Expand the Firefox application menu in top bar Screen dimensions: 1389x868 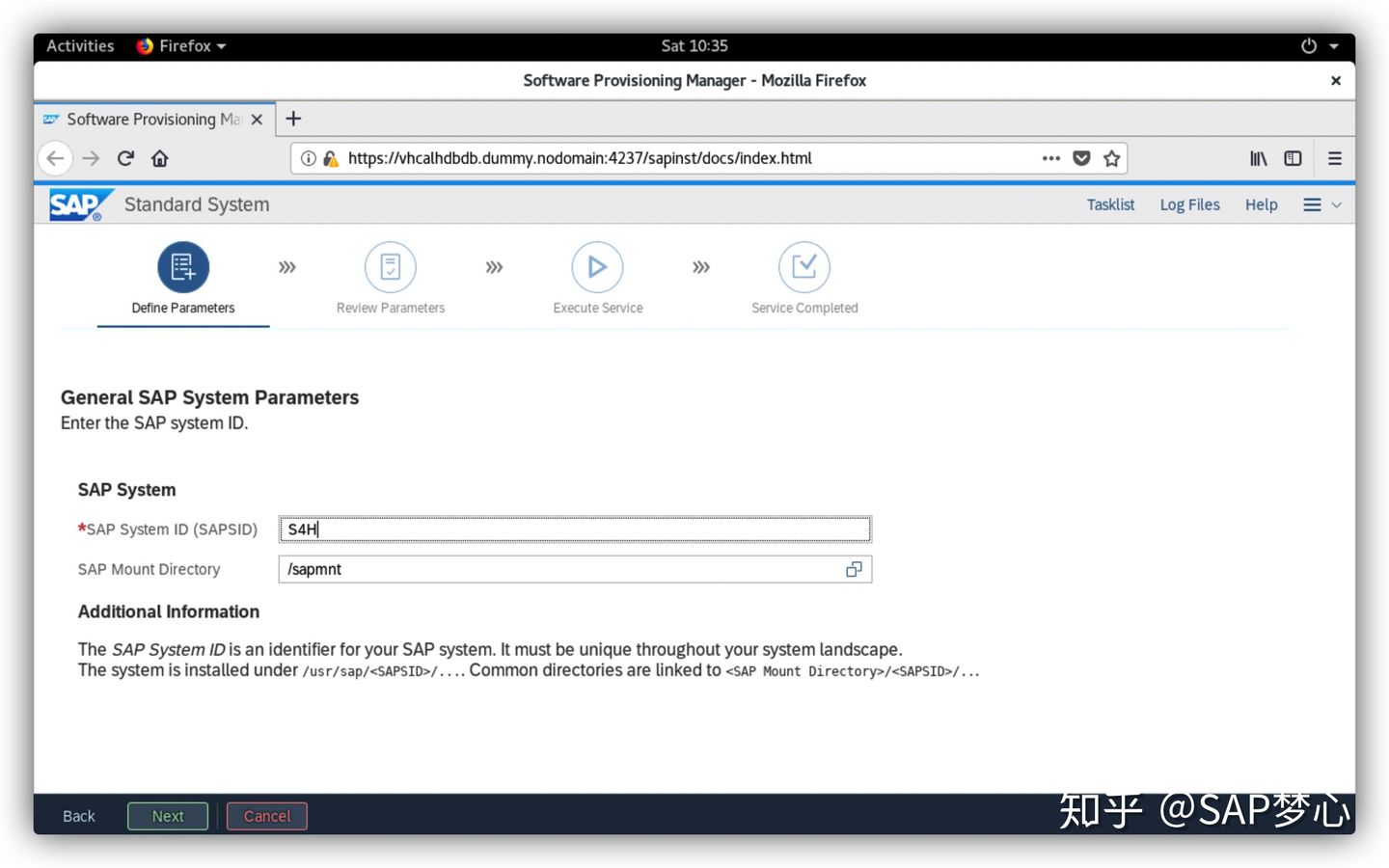[181, 45]
